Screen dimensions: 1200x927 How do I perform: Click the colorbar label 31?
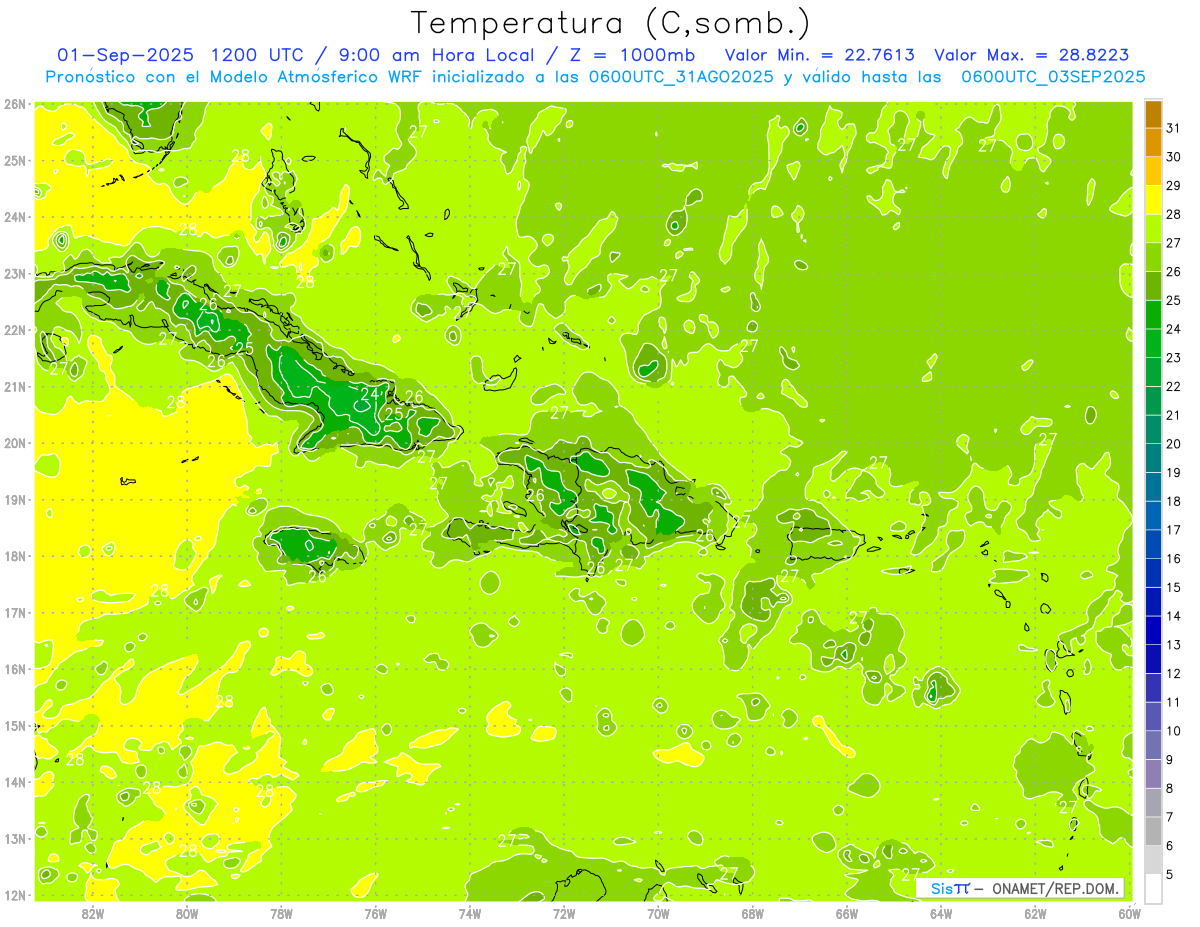[1173, 128]
